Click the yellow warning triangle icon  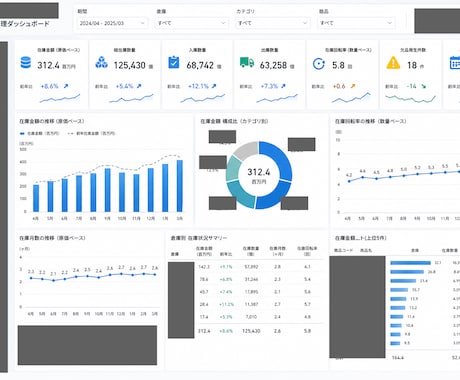click(393, 63)
